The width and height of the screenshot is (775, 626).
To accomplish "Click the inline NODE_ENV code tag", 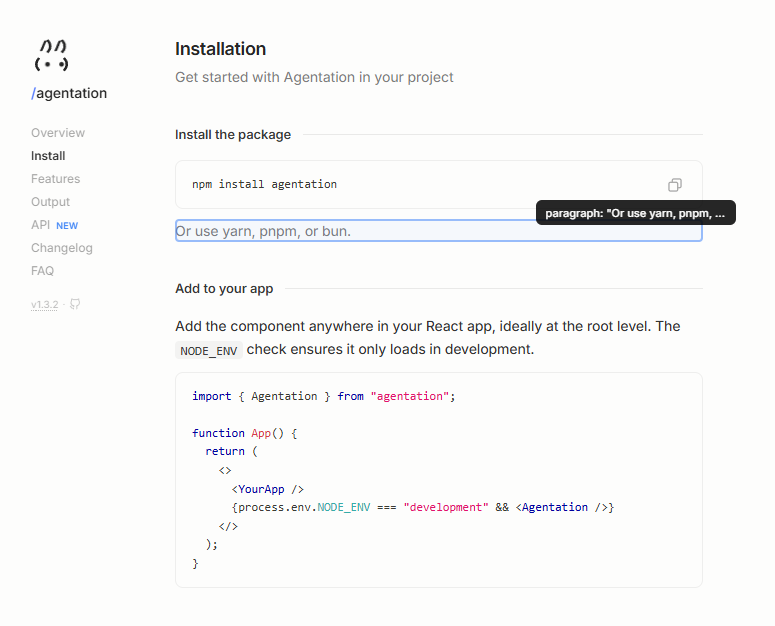I will [x=208, y=350].
